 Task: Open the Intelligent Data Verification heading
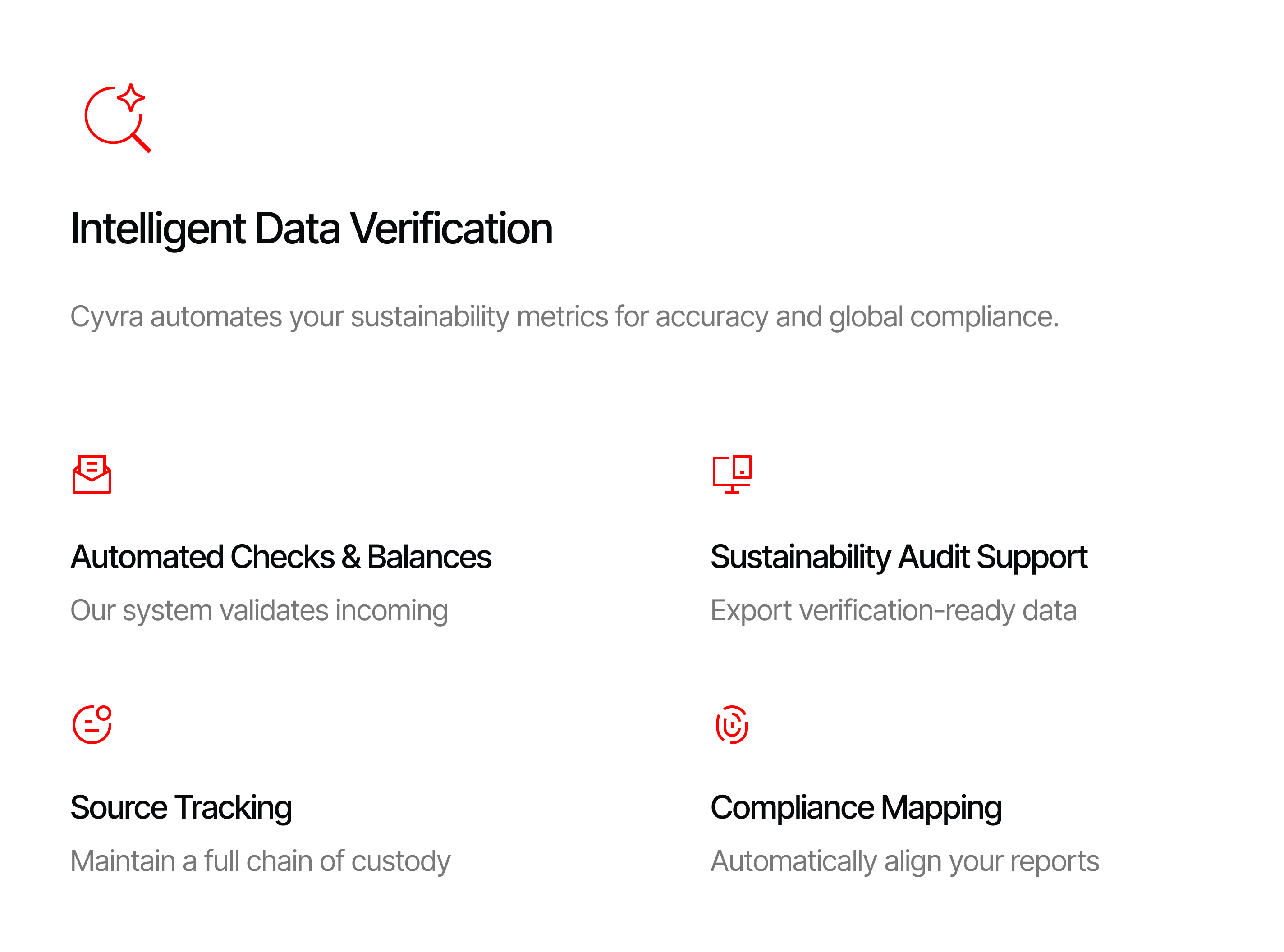pos(311,229)
